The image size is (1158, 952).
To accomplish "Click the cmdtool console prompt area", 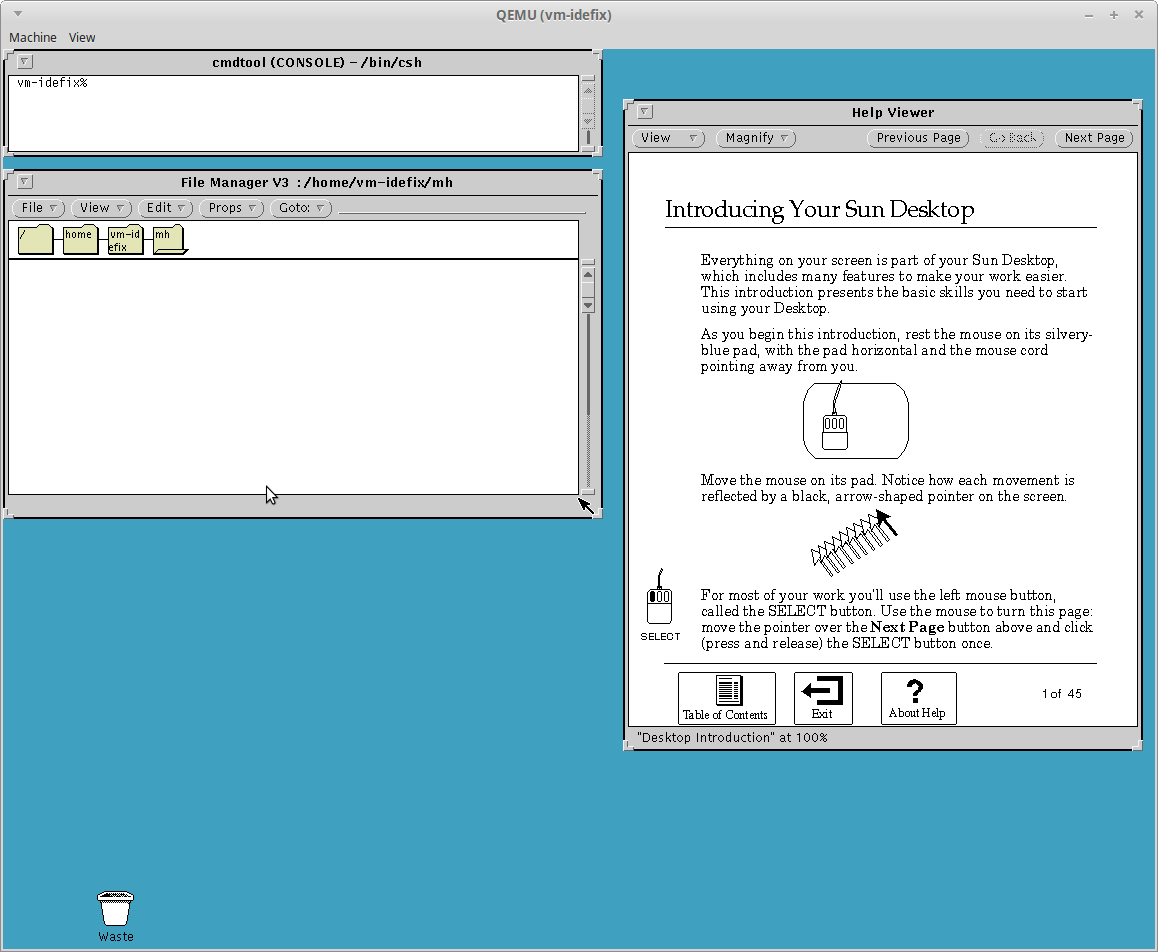I will (x=293, y=113).
